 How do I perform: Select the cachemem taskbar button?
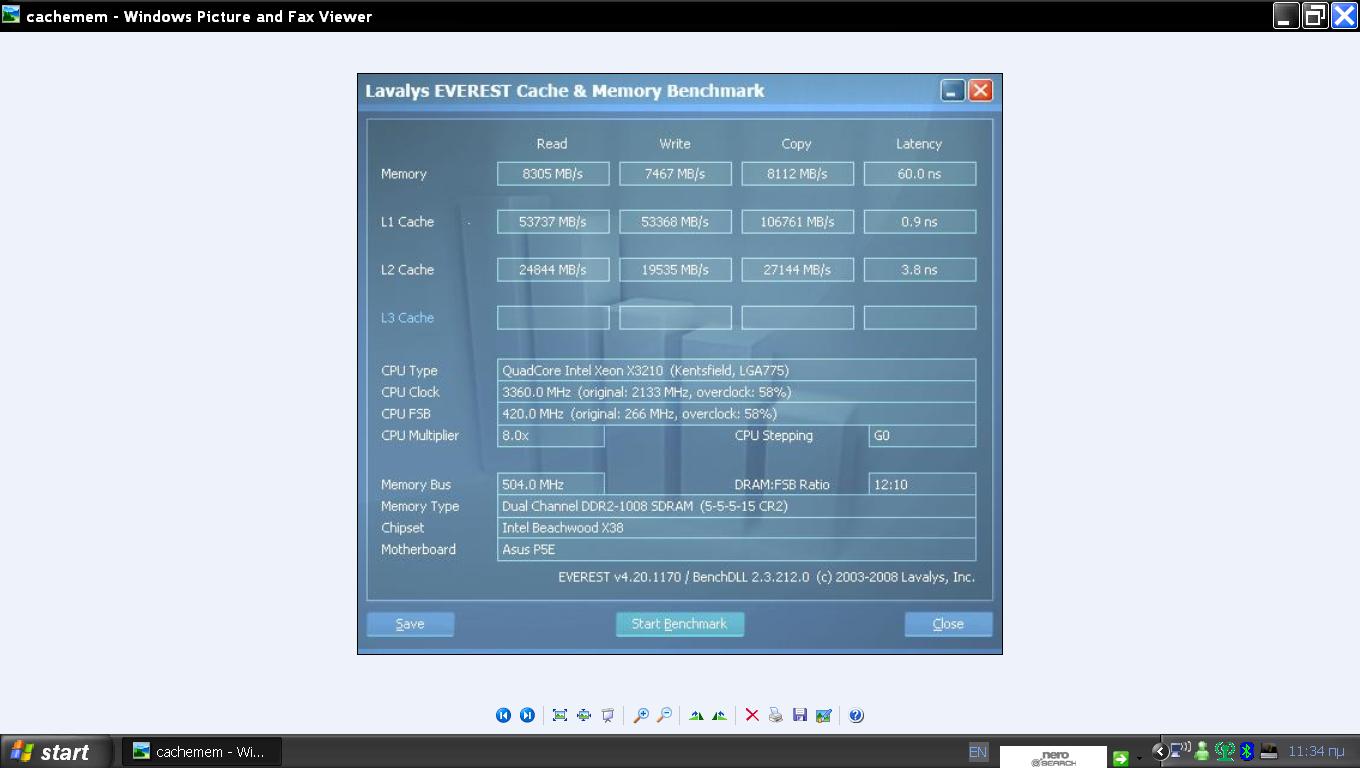(202, 752)
